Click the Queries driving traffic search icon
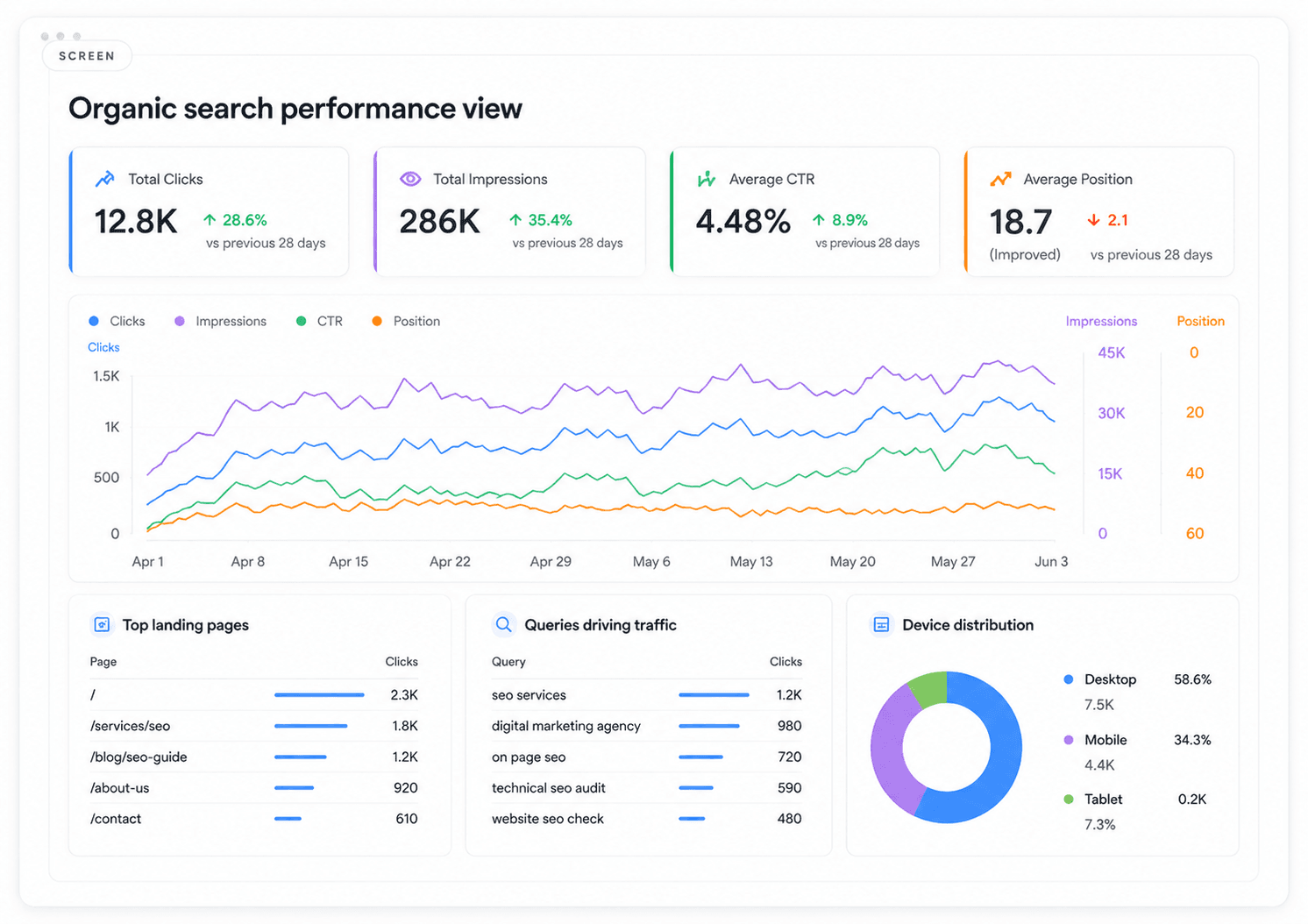 pos(503,624)
